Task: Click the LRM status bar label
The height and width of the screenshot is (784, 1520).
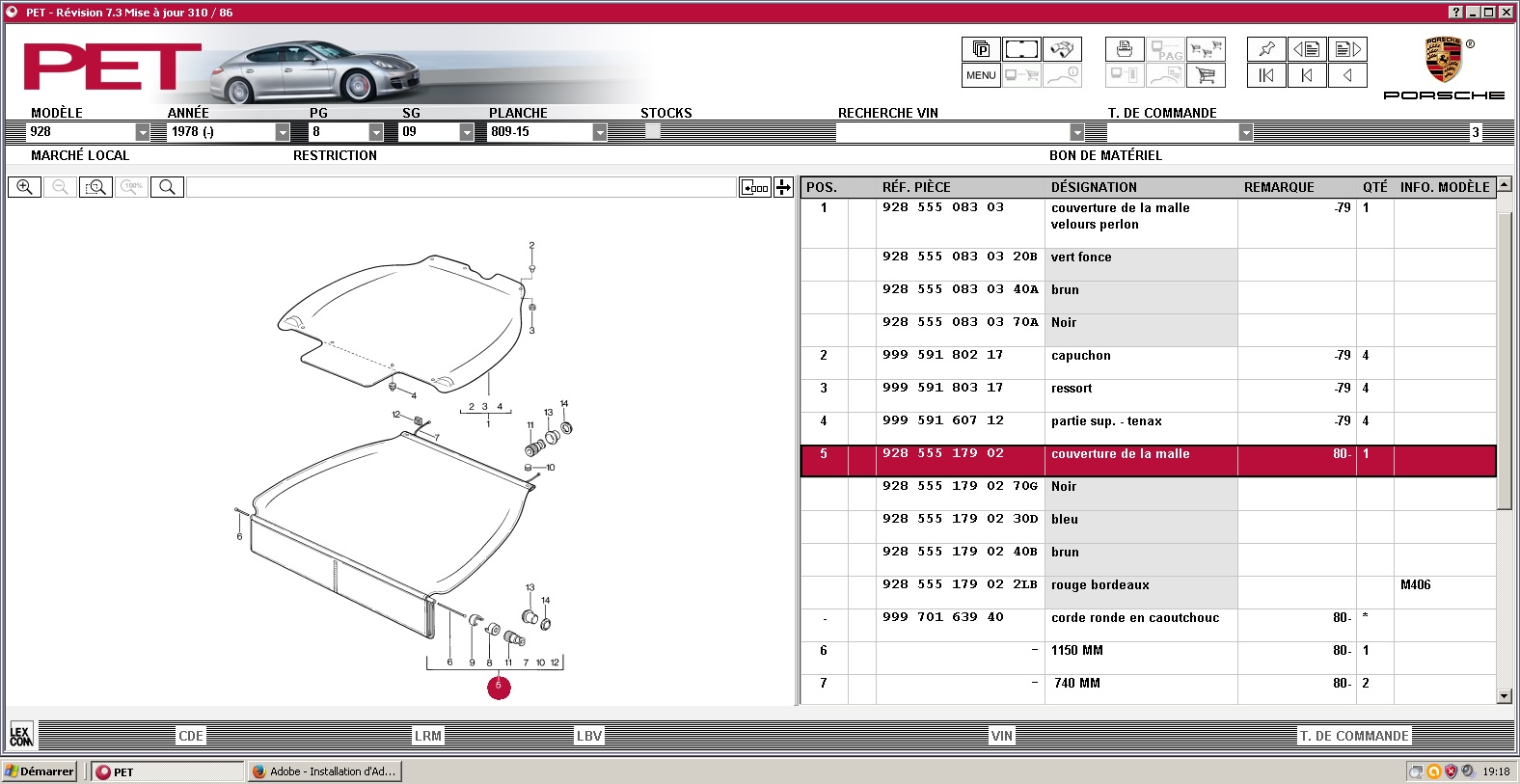Action: (x=428, y=736)
